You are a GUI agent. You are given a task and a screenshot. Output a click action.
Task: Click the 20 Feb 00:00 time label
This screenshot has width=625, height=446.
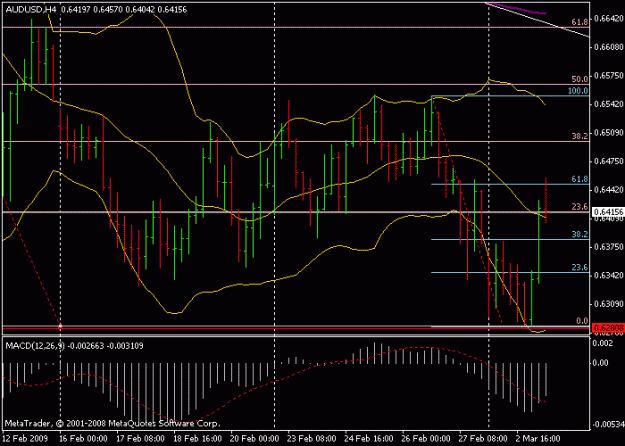coord(255,438)
